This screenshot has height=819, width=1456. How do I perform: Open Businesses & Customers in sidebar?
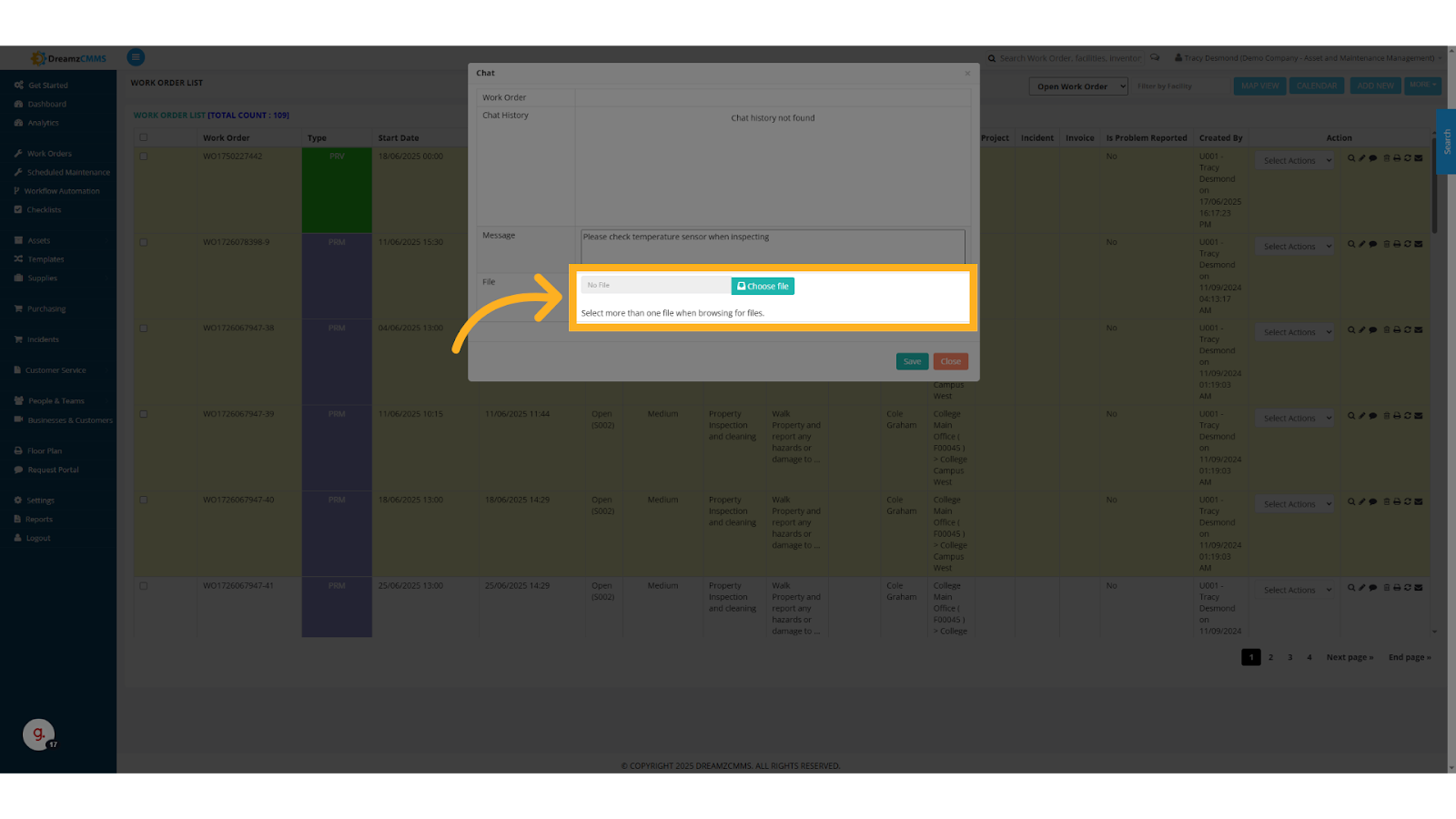63,420
